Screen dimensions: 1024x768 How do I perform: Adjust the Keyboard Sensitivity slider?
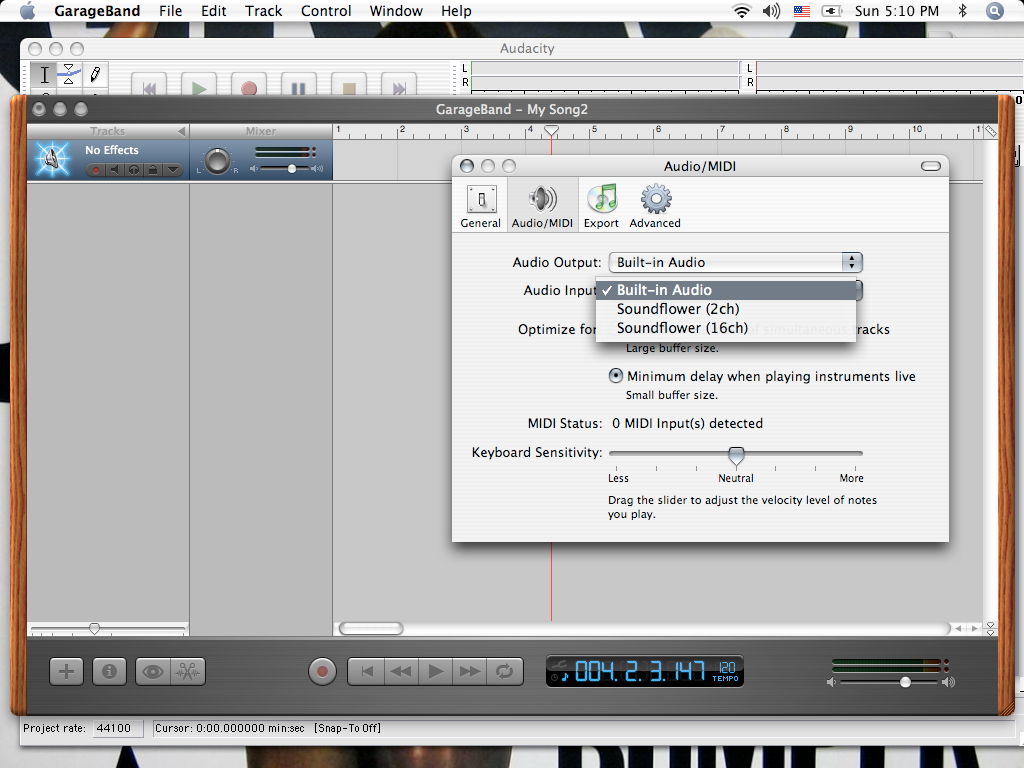pos(736,455)
